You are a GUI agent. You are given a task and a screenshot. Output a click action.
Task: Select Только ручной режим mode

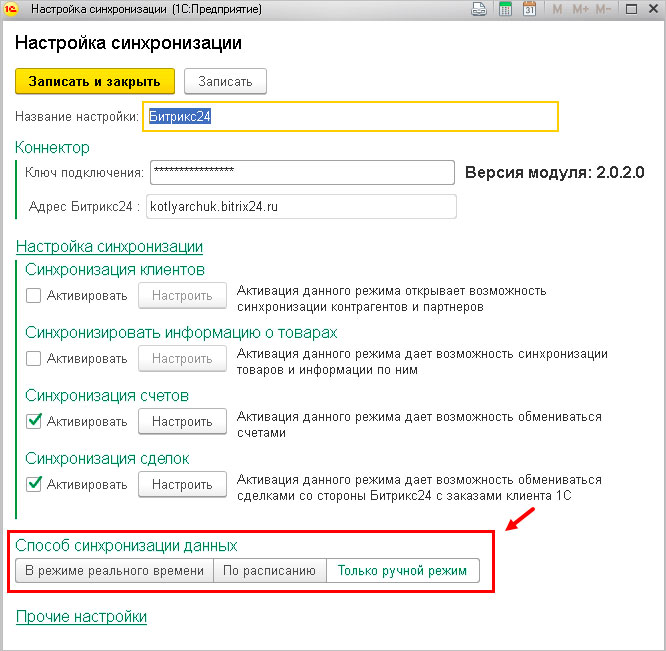[403, 570]
